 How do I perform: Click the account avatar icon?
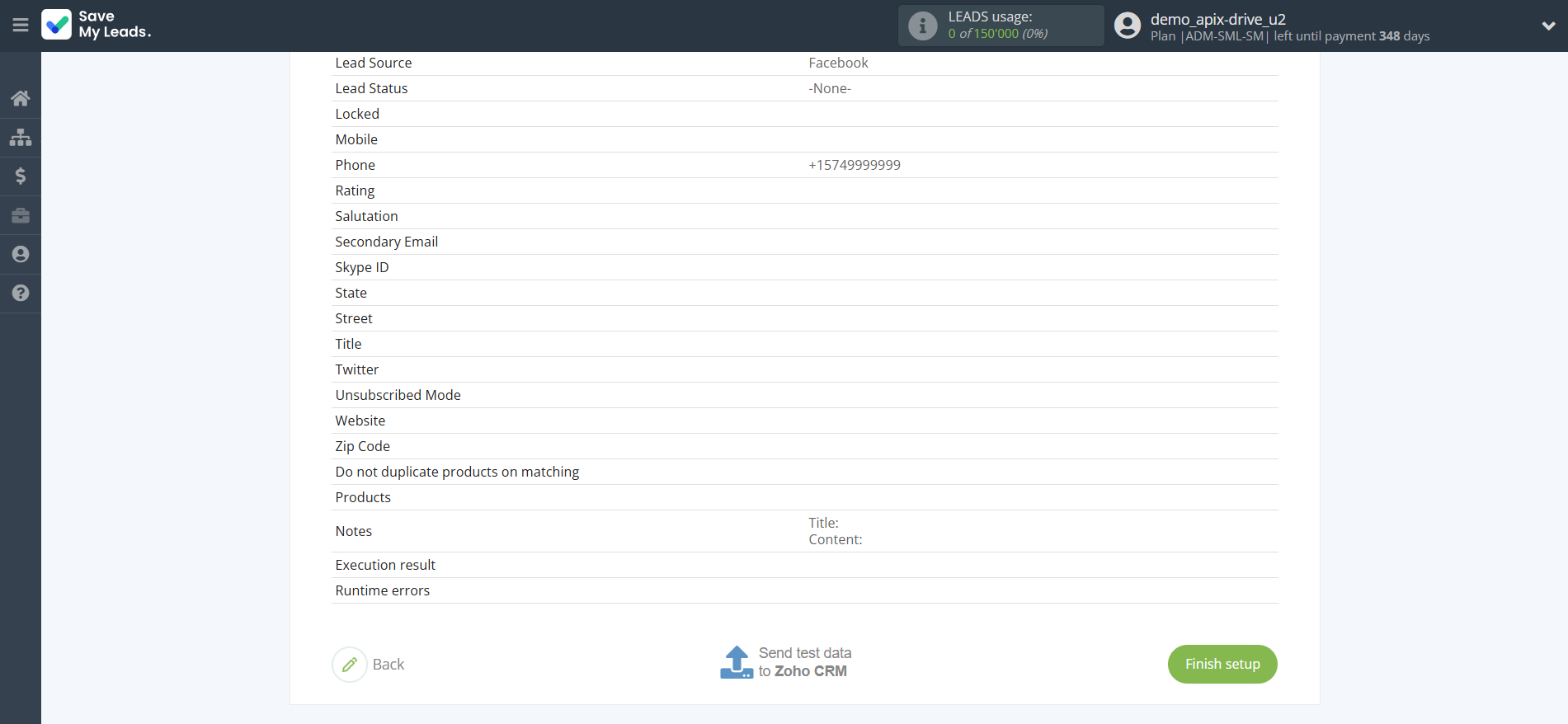click(x=1127, y=26)
